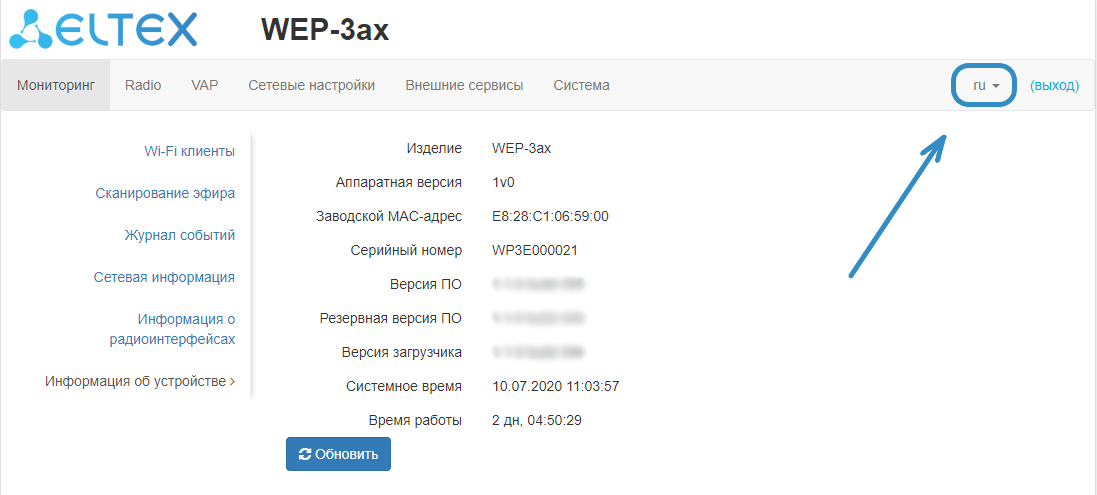
Task: Open the Мониторинг tab
Action: [56, 86]
